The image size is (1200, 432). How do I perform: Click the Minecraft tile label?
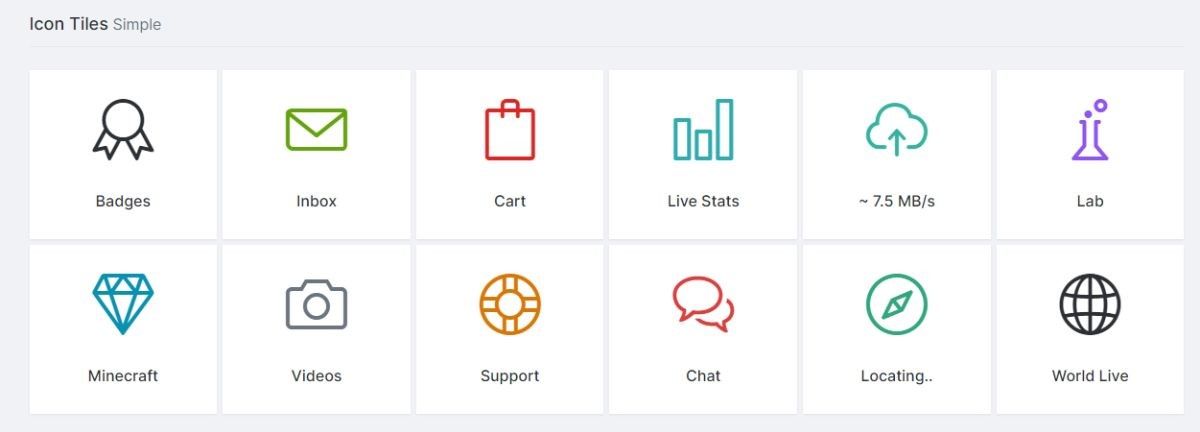123,376
